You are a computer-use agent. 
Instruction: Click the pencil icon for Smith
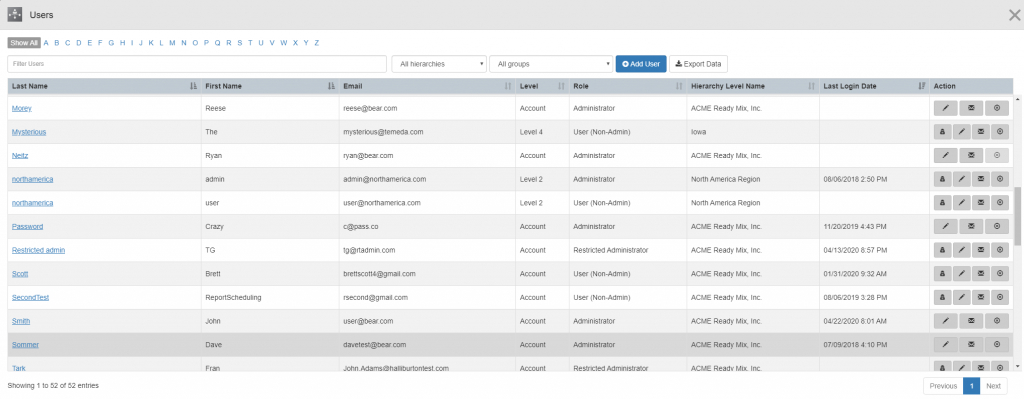tap(946, 321)
